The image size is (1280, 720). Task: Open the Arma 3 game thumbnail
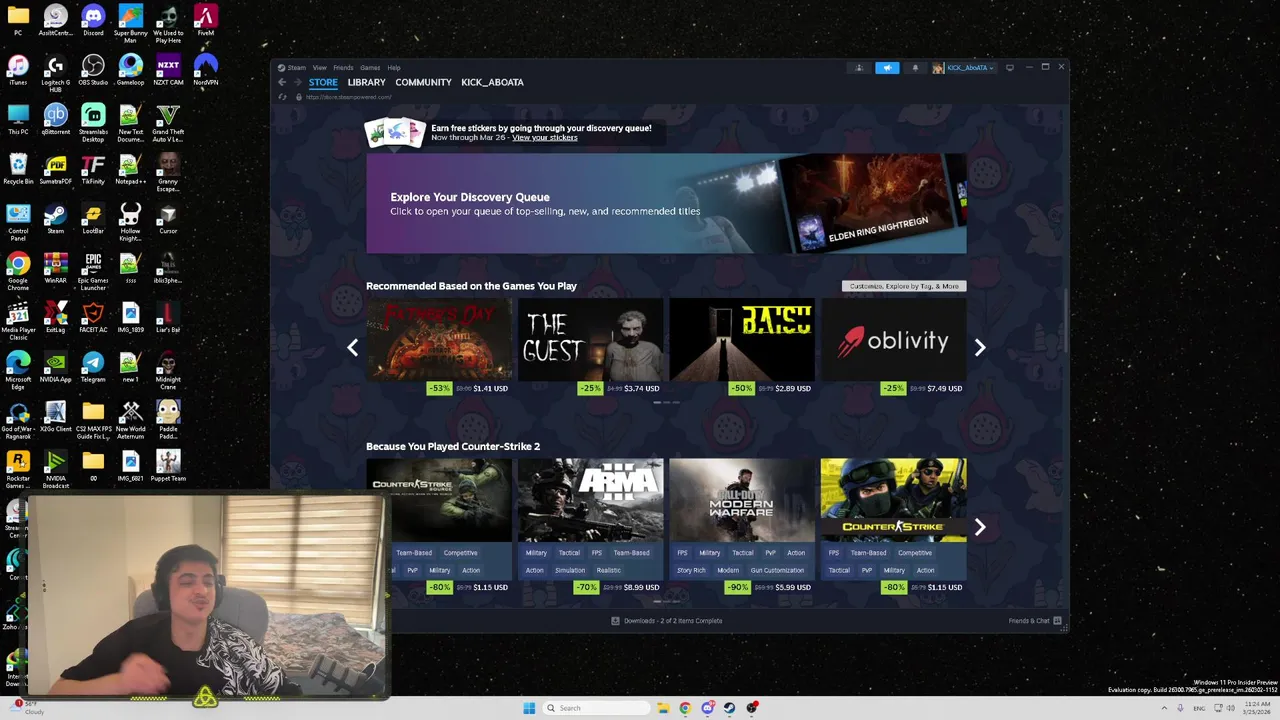[x=590, y=500]
